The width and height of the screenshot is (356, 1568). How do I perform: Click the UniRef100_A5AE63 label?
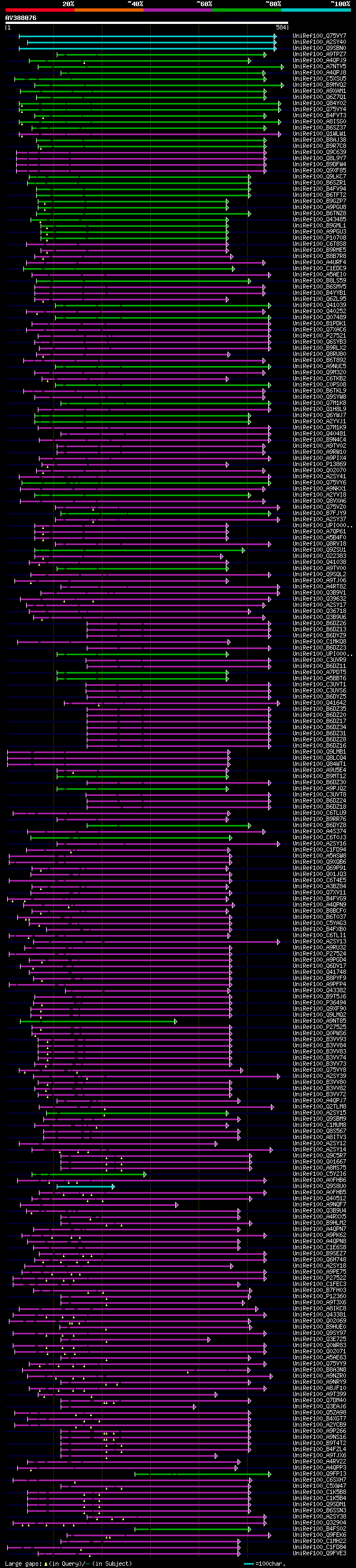[319, 1358]
